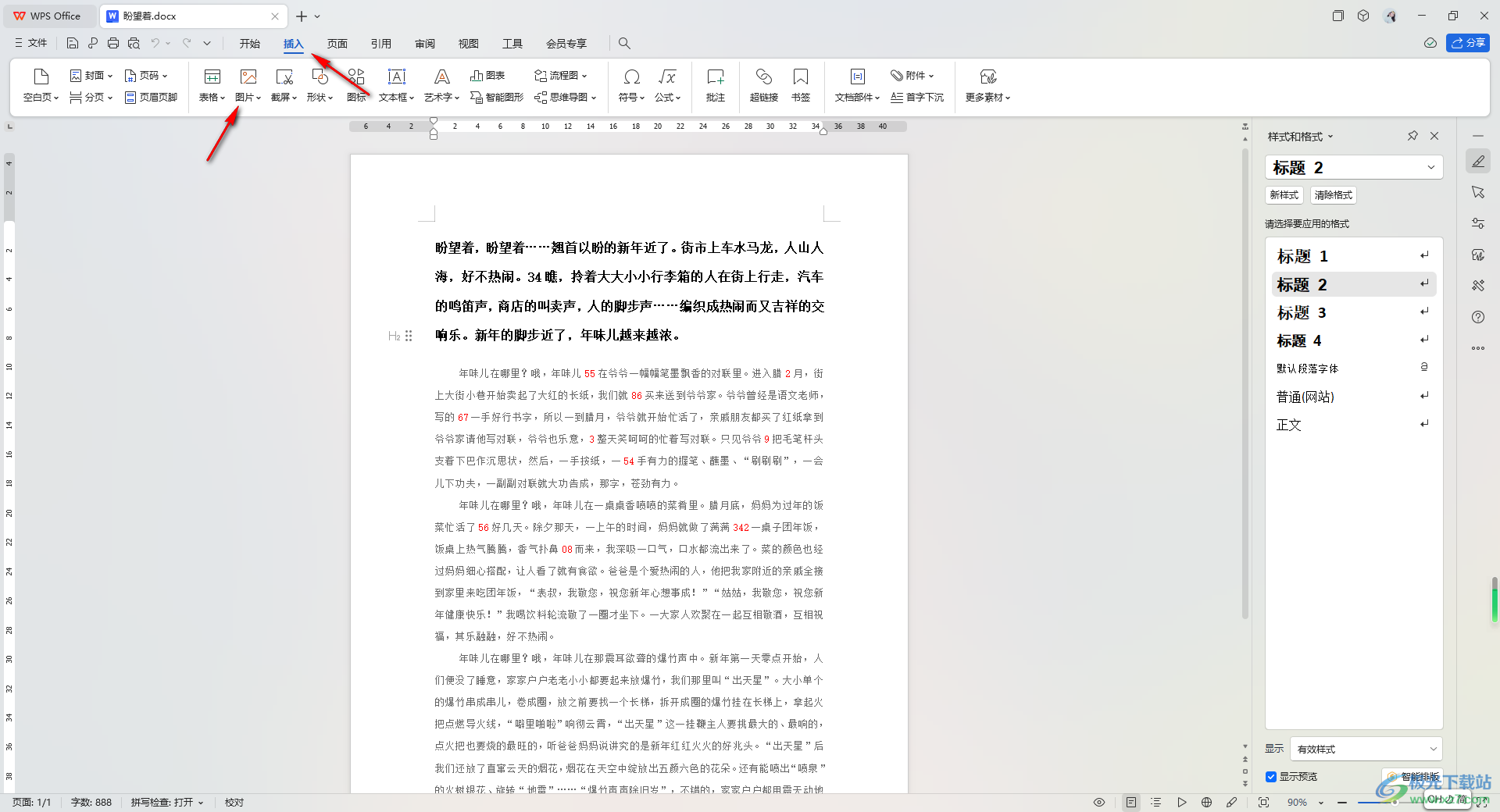Image resolution: width=1500 pixels, height=812 pixels.
Task: Close the 样式和格式 panel
Action: click(1434, 136)
